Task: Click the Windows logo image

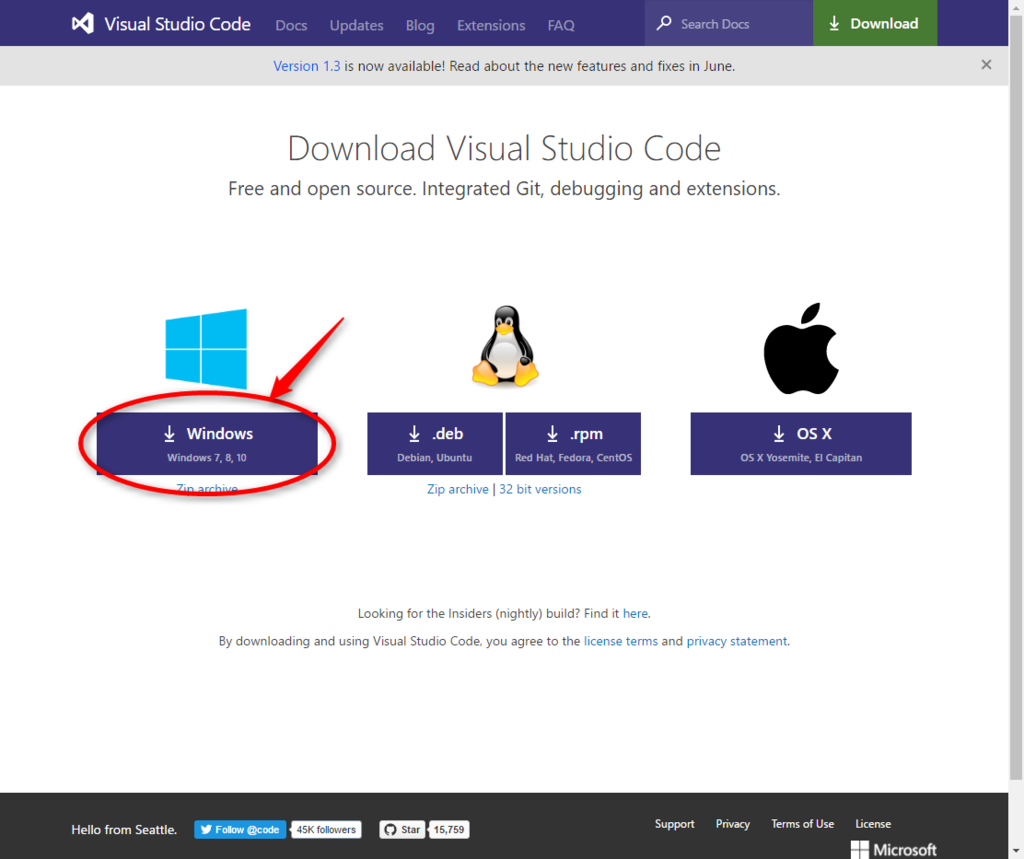Action: [206, 348]
